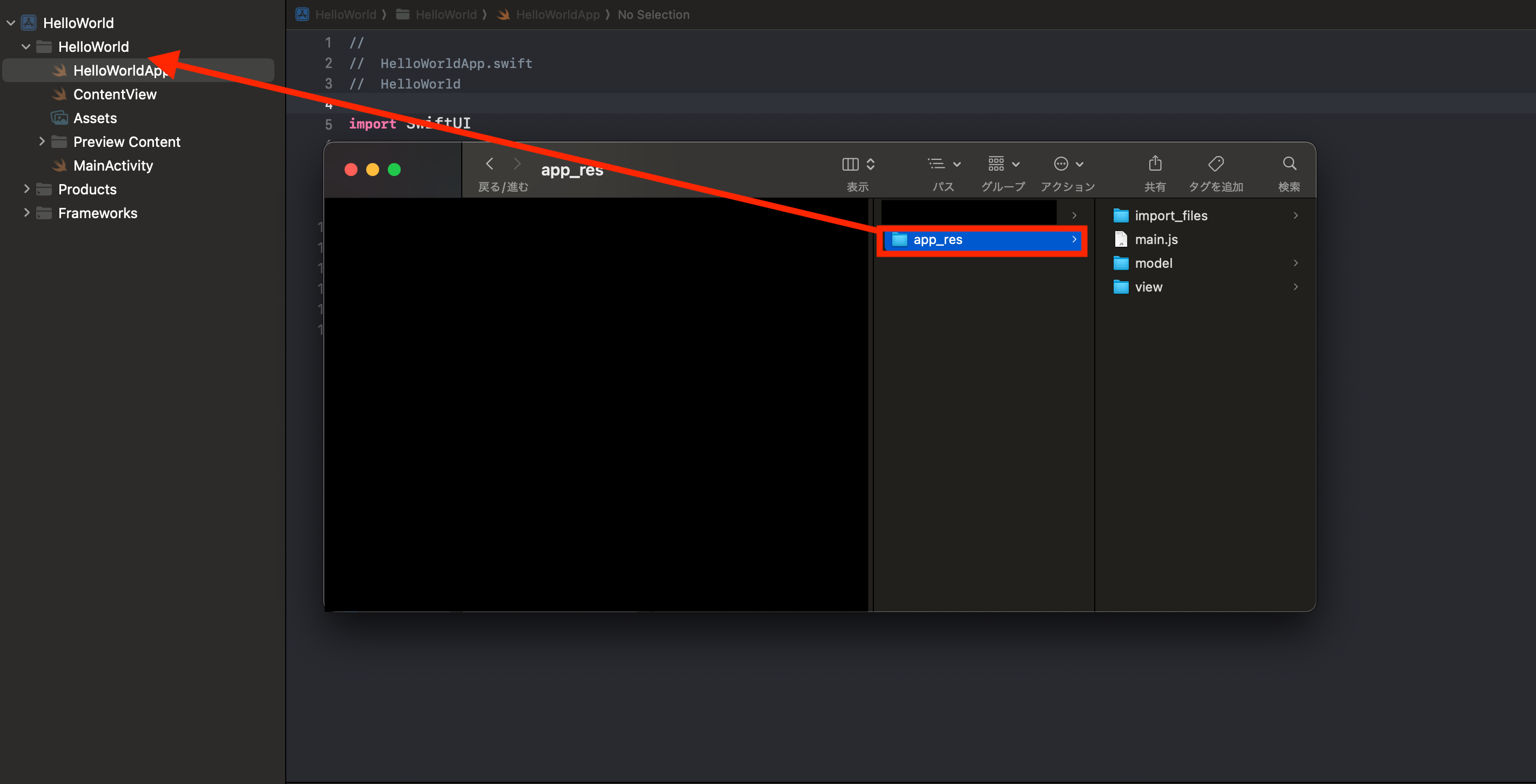Expand the Preview Content folder

point(41,141)
